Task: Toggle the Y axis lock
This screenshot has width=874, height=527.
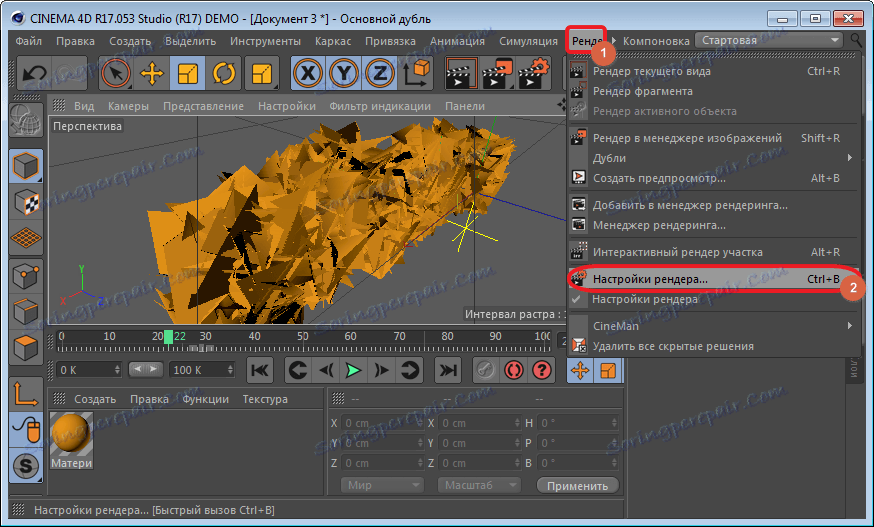Action: pyautogui.click(x=343, y=73)
